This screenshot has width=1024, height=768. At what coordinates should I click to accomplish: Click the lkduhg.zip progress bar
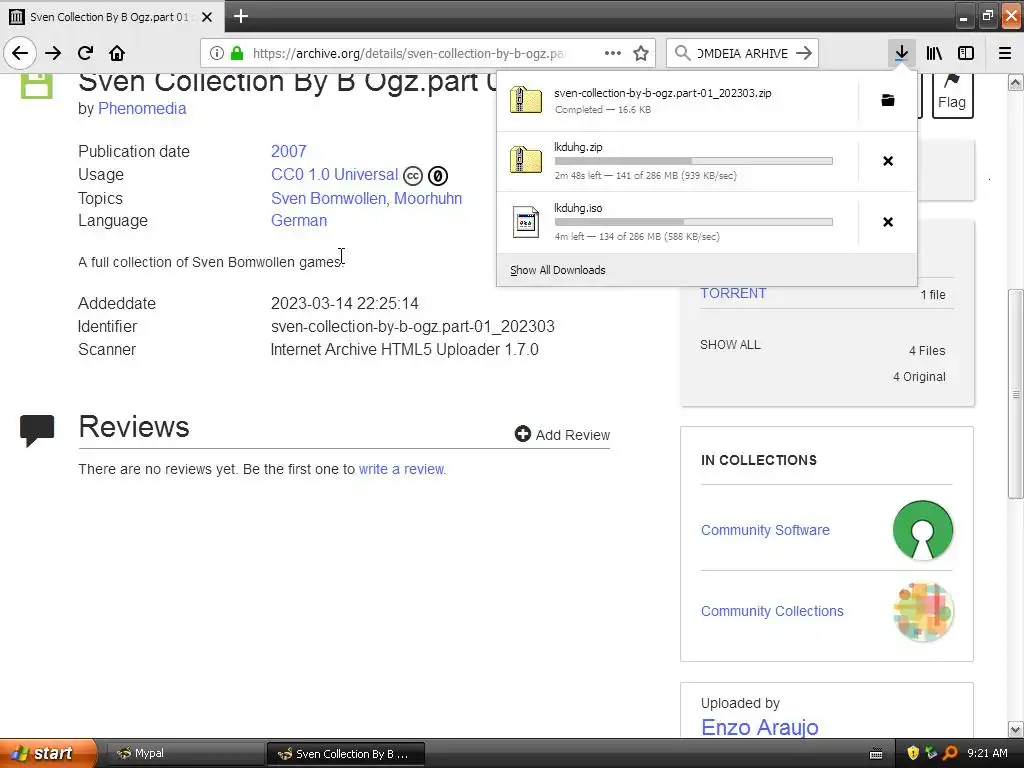point(694,161)
